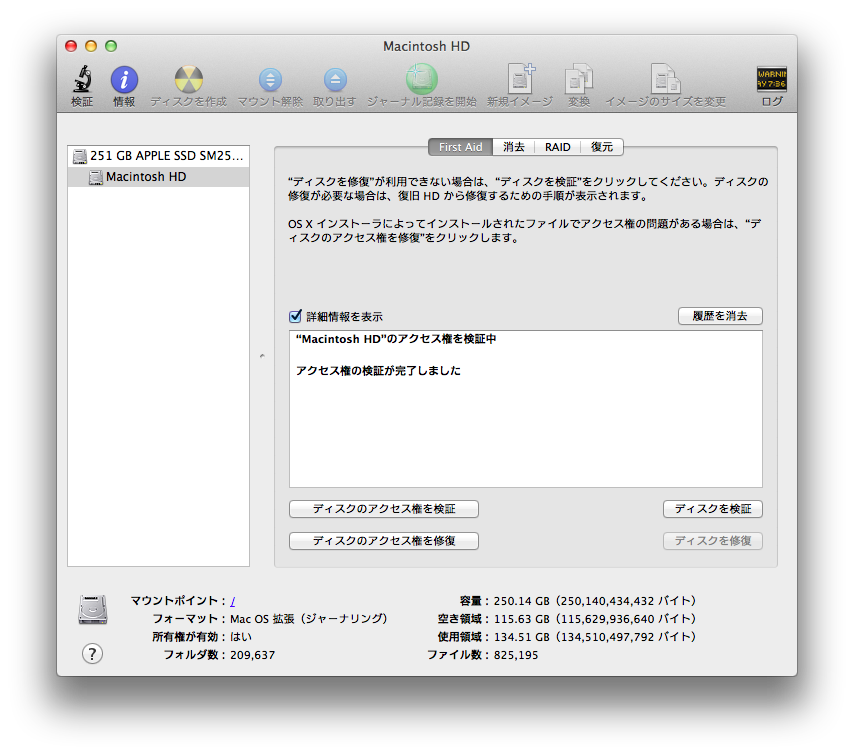Click the log line "Macintosh HD"のアクセス権を検証中

396,339
